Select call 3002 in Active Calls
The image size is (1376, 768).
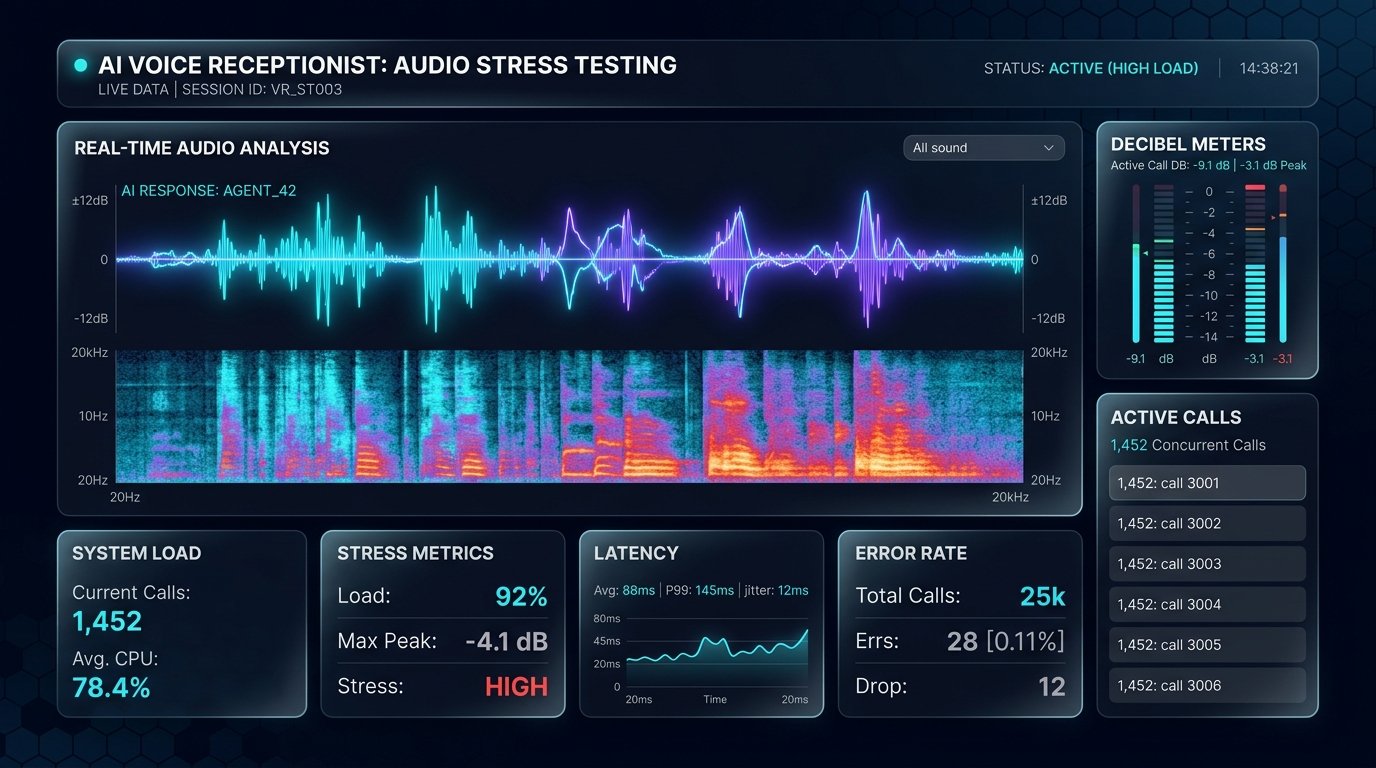coord(1207,523)
